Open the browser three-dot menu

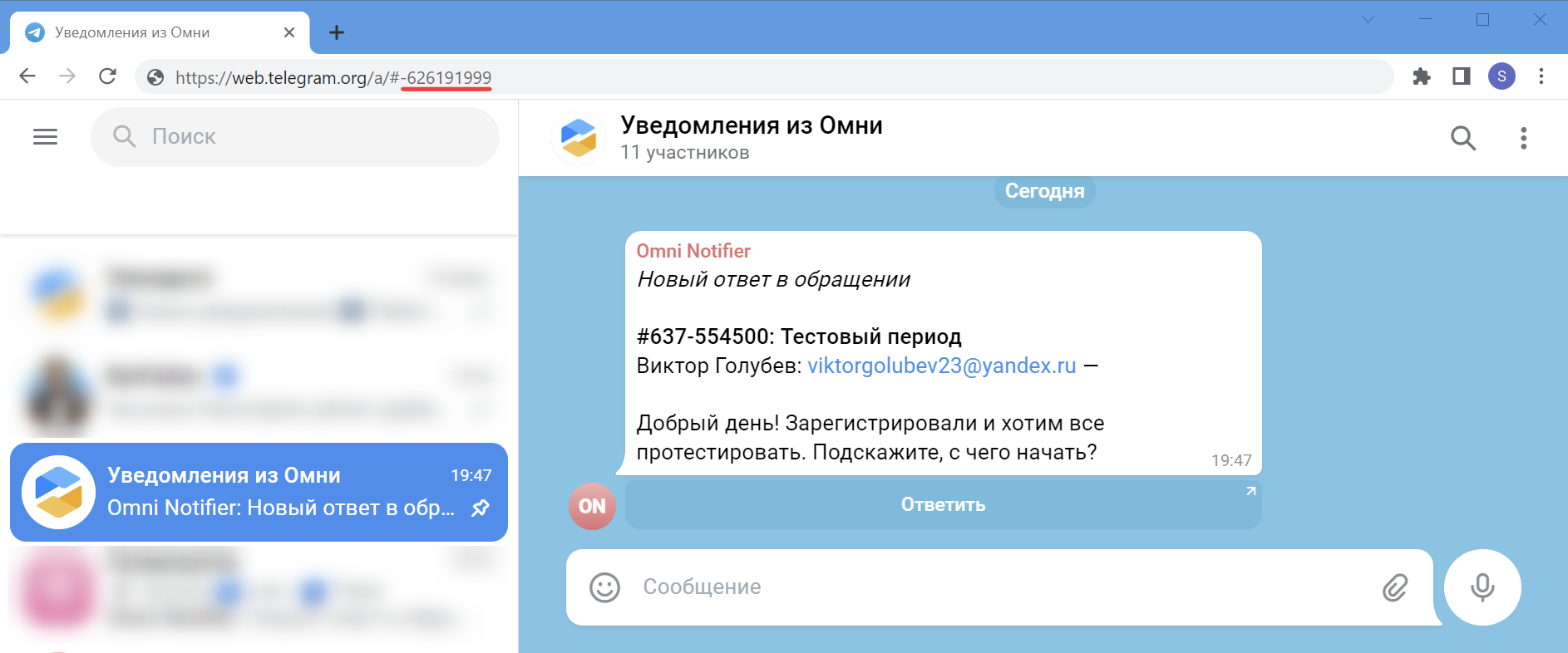coord(1541,76)
